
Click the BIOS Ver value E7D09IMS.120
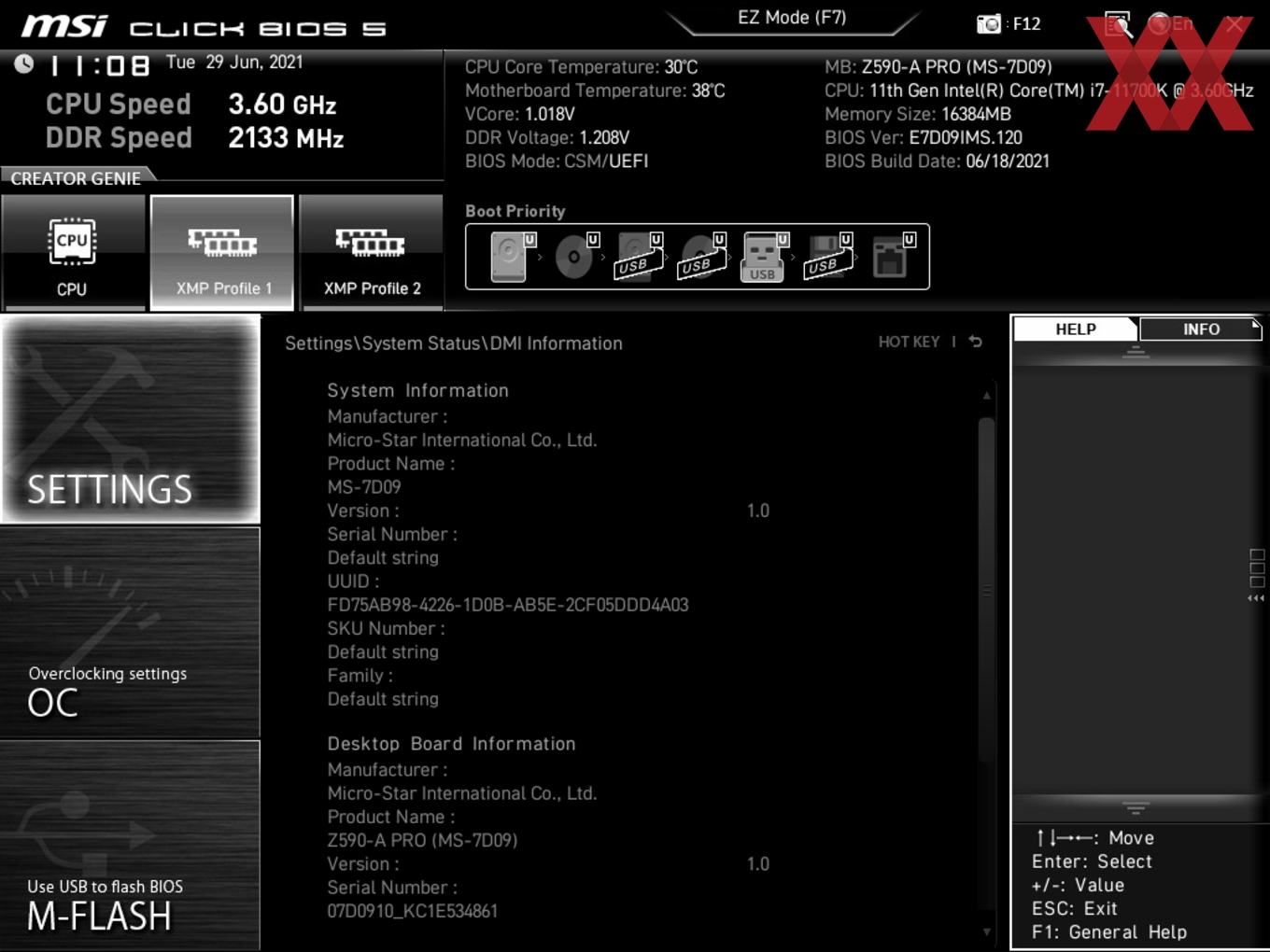[966, 137]
